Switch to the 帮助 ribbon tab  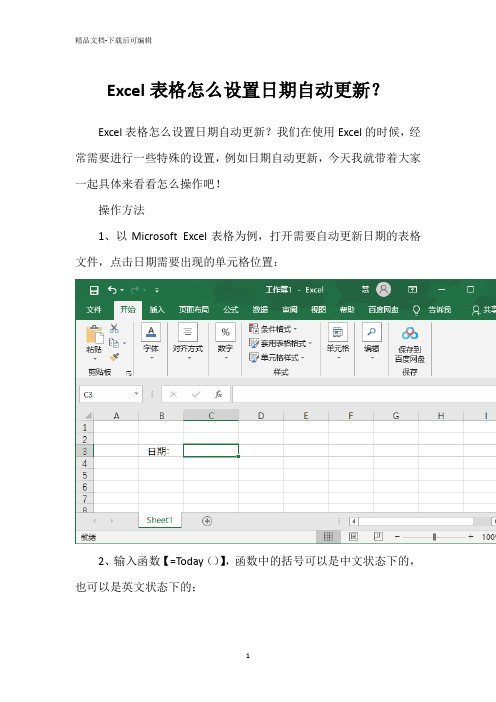[346, 309]
